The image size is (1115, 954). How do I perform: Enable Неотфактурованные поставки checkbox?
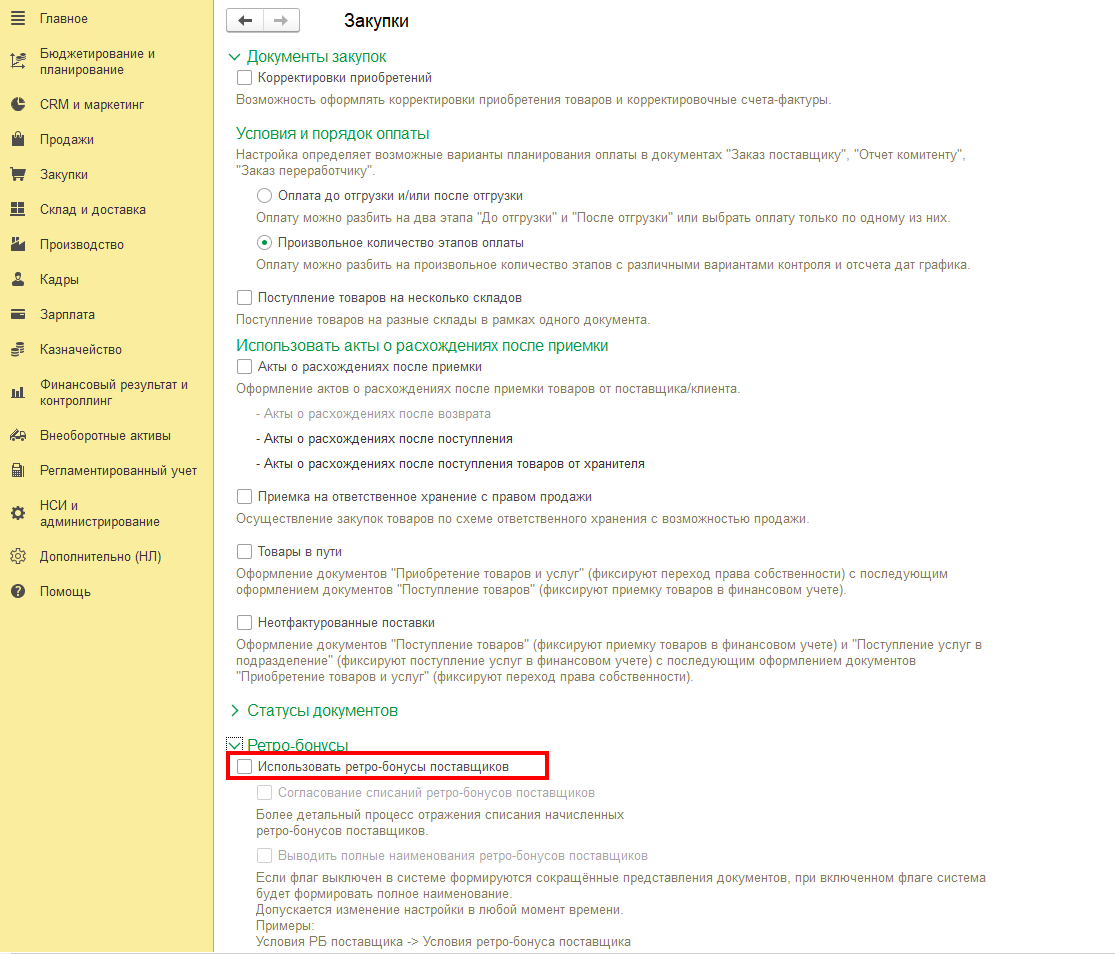click(x=245, y=622)
